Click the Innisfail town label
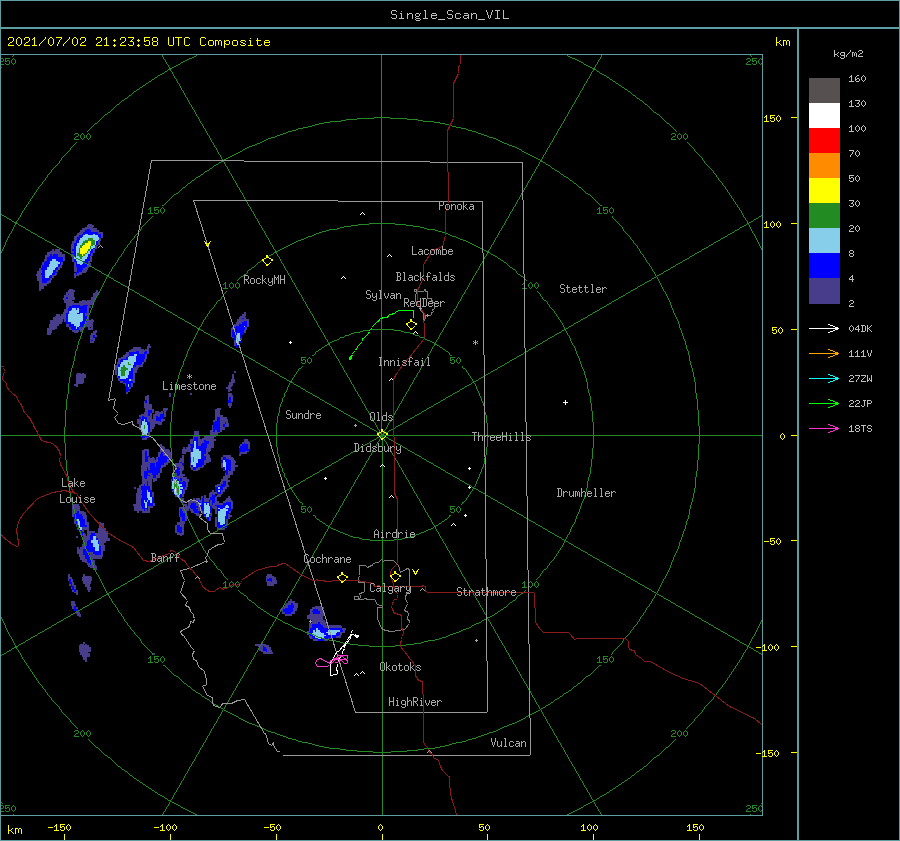 404,362
